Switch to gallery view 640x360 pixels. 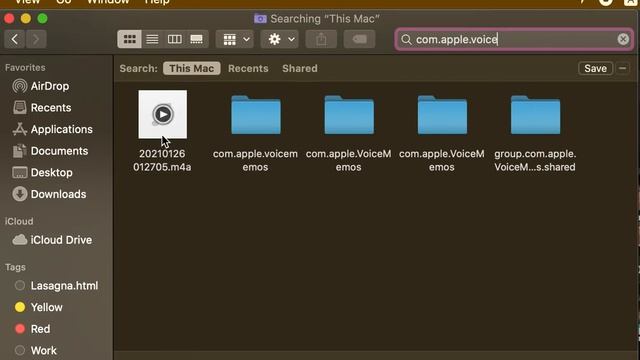click(x=197, y=39)
